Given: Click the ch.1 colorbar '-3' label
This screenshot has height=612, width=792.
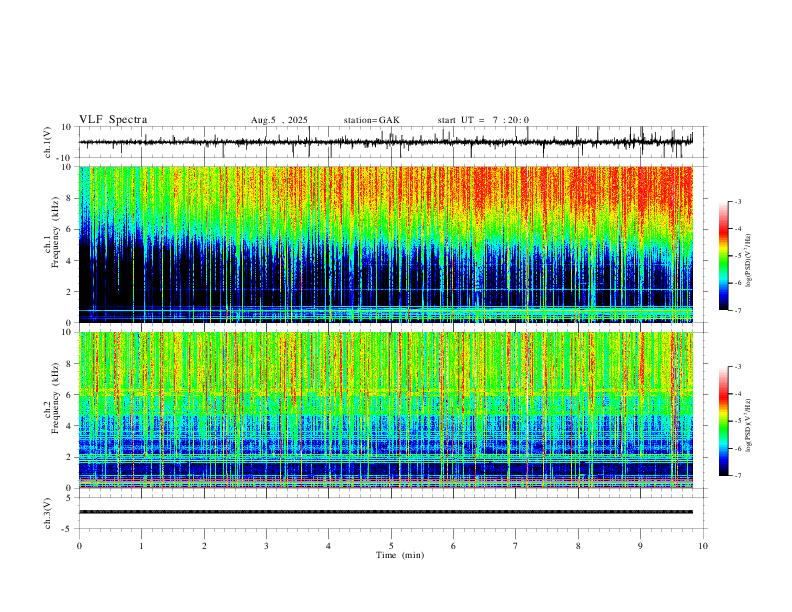Looking at the screenshot, I should [737, 201].
